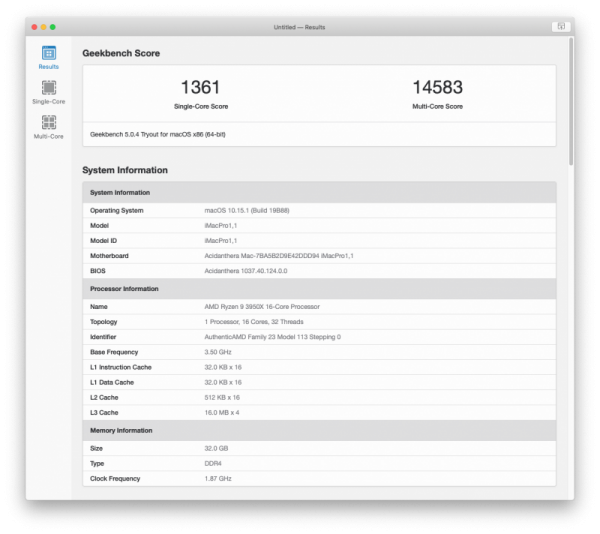The width and height of the screenshot is (600, 534).
Task: Click the memory Type value DDR4
Action: [213, 464]
